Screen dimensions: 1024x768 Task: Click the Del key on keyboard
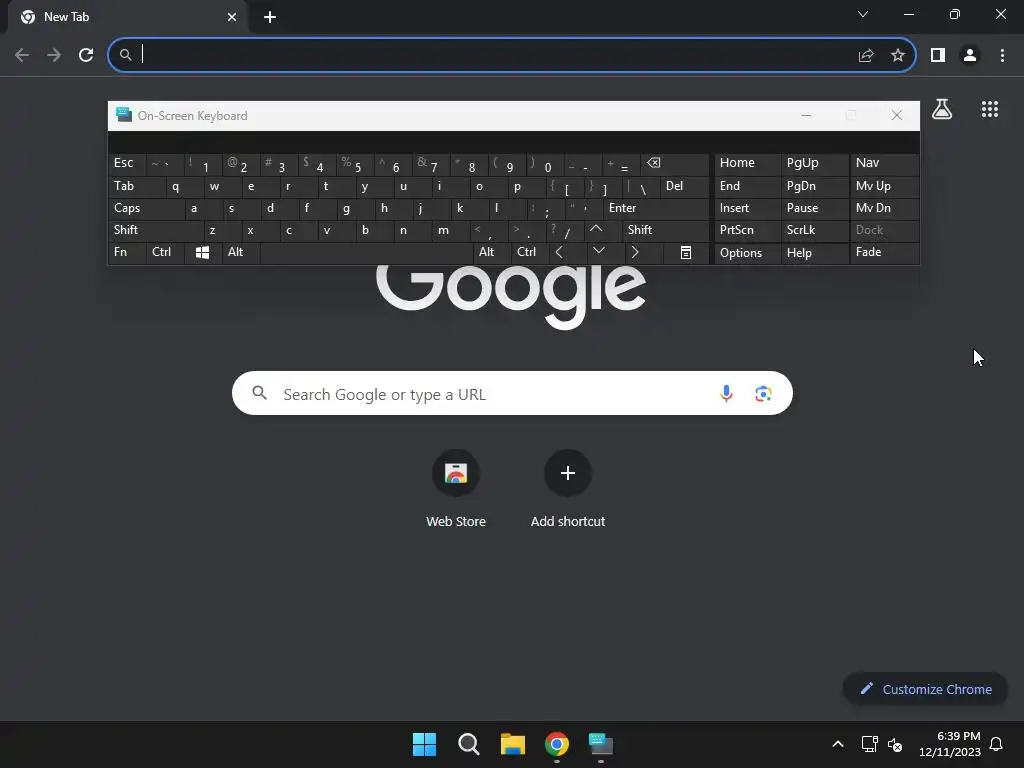684,186
